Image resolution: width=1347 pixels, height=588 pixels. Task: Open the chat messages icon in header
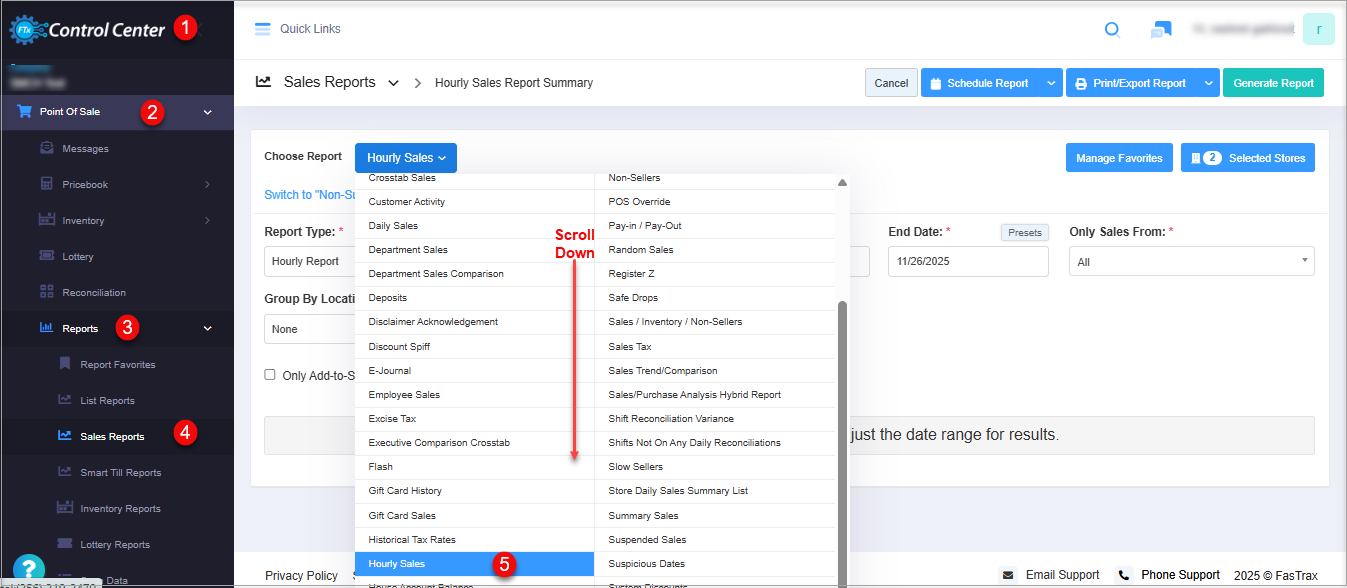(1160, 30)
